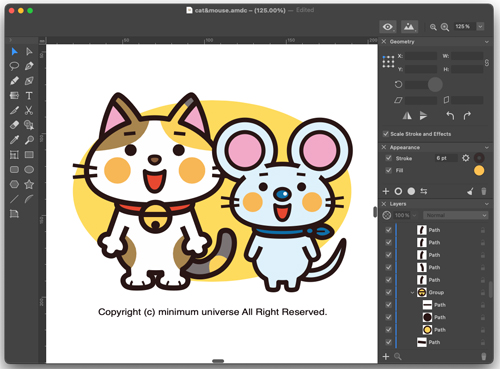Screen dimensions: 500x369
Task: Uncheck the Stroke checkbox in Appearance
Action: tap(388, 158)
